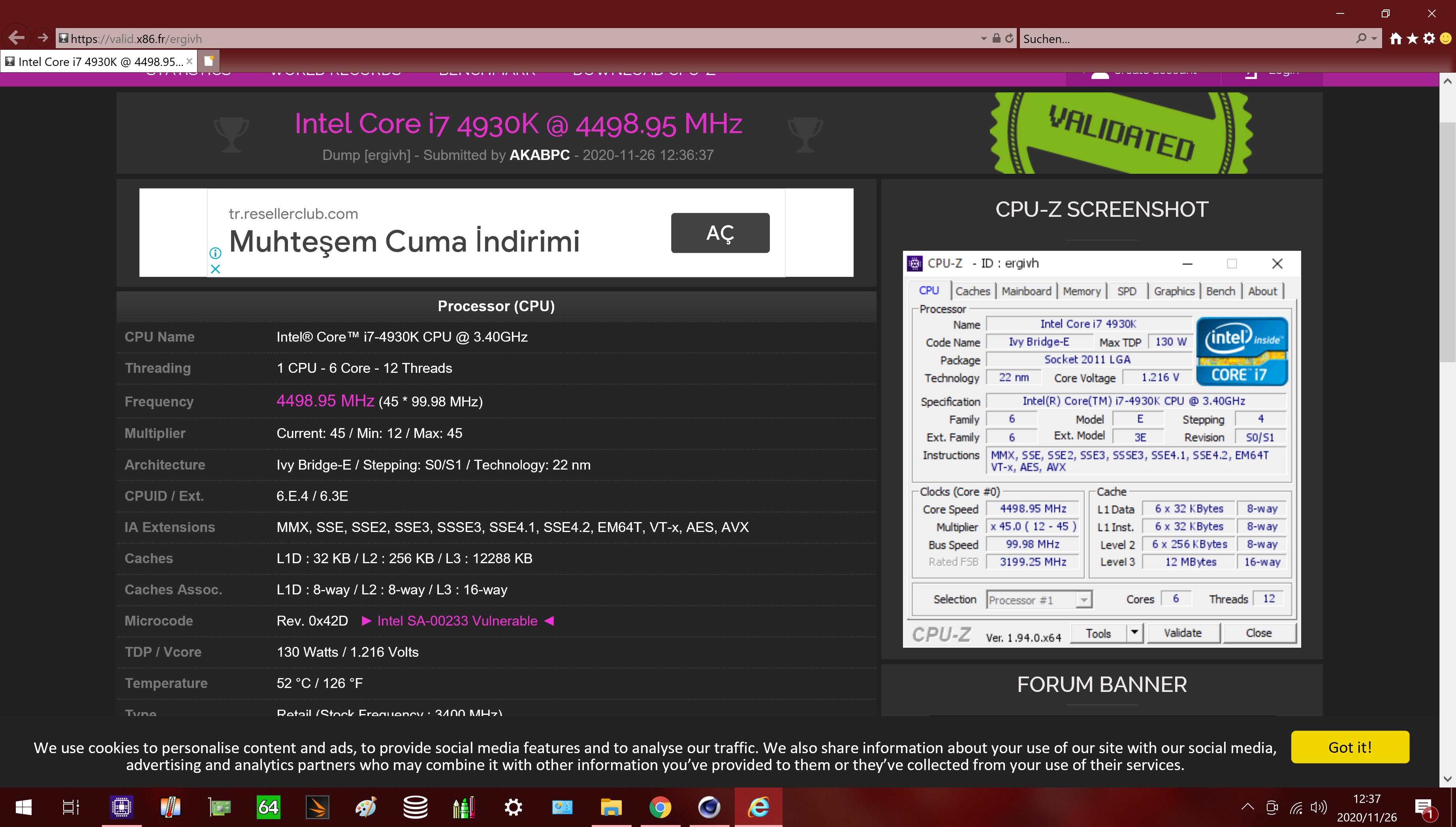The image size is (1456, 827).
Task: Open the CPU-Z screenshot image
Action: click(1102, 449)
